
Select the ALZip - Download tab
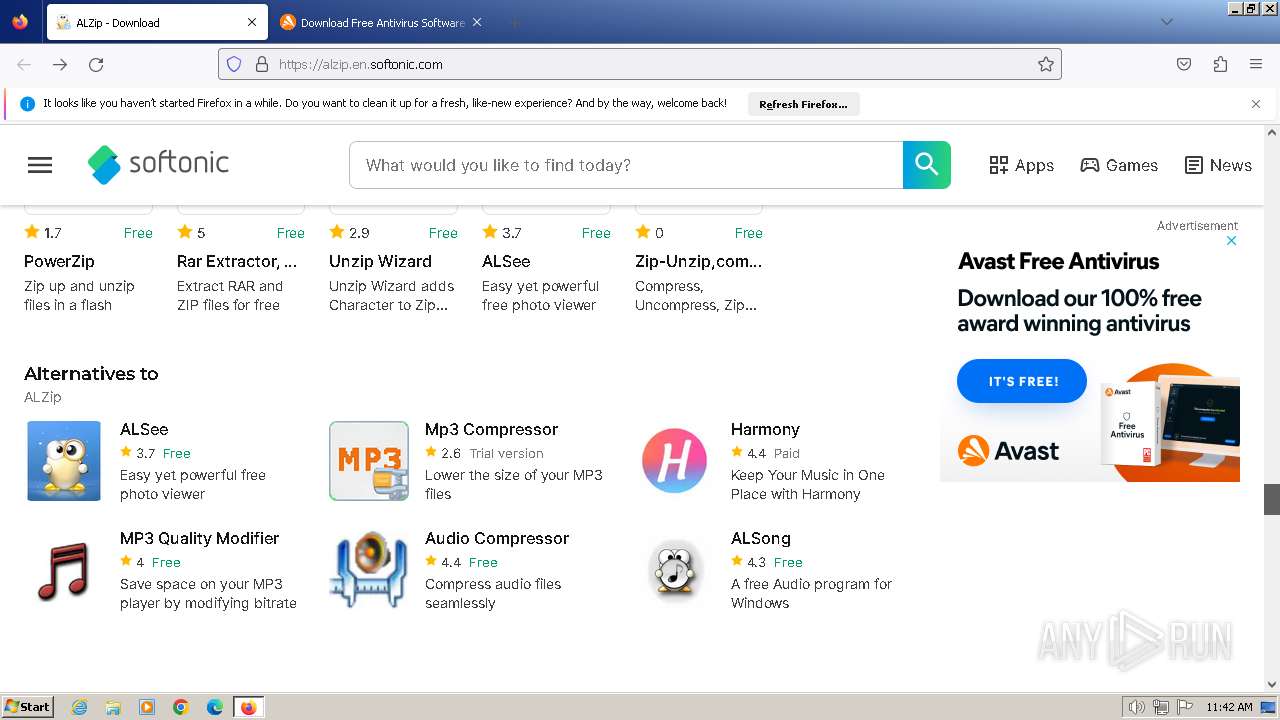(x=157, y=22)
